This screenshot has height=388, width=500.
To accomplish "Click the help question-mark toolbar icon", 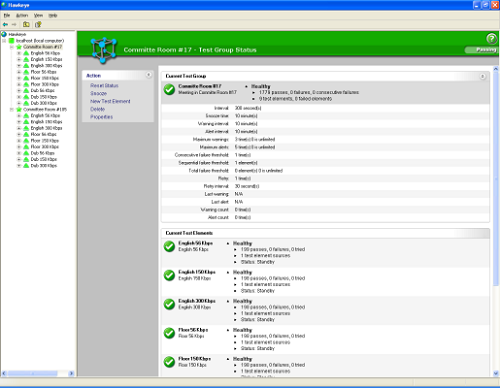I will (x=38, y=24).
